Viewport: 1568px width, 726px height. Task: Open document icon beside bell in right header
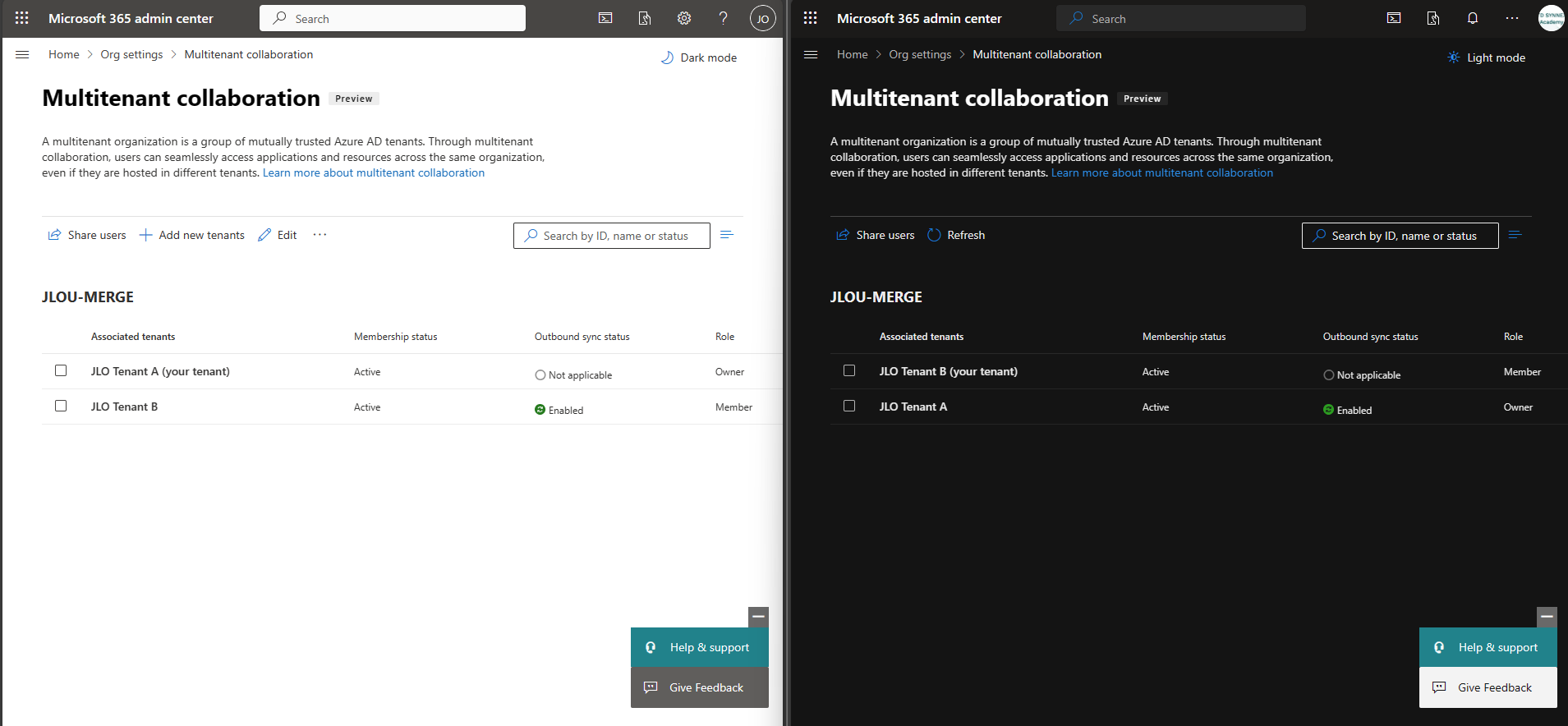[x=1433, y=18]
